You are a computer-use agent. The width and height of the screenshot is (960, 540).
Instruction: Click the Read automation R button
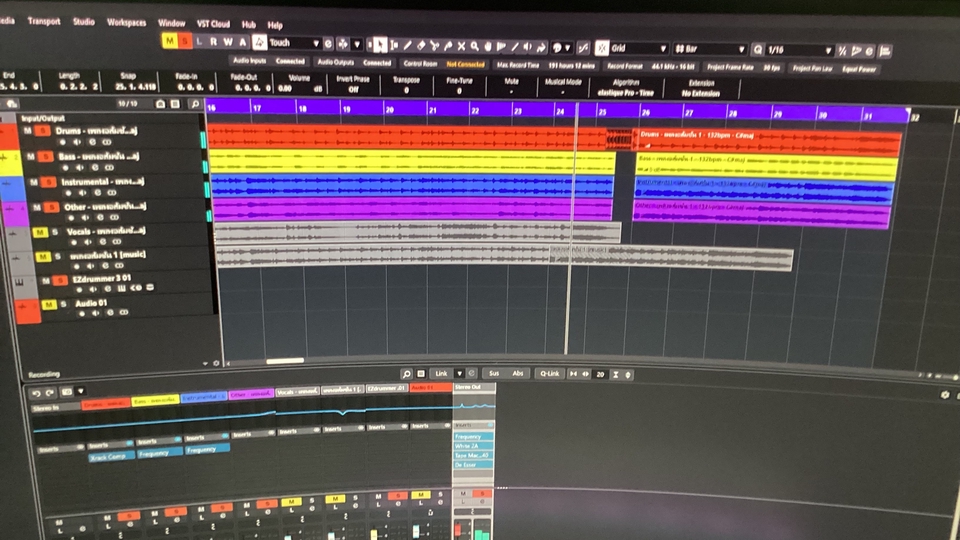213,42
